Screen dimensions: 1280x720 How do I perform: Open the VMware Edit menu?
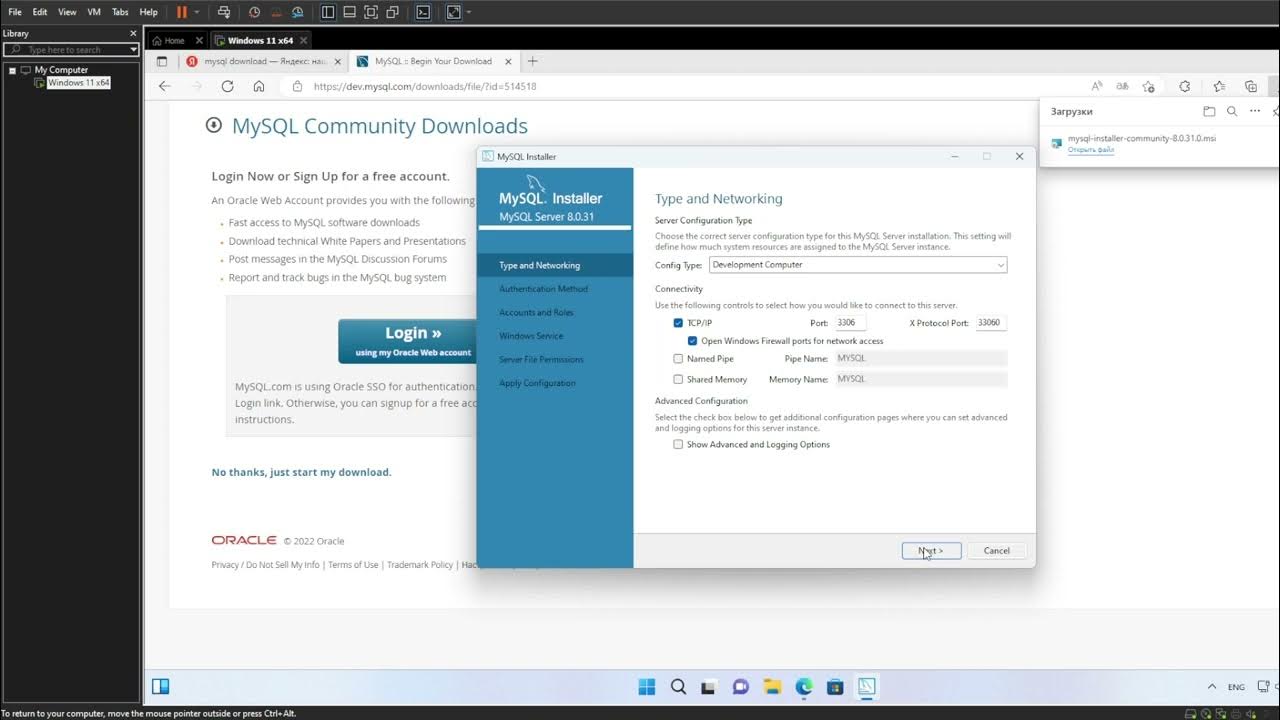40,12
